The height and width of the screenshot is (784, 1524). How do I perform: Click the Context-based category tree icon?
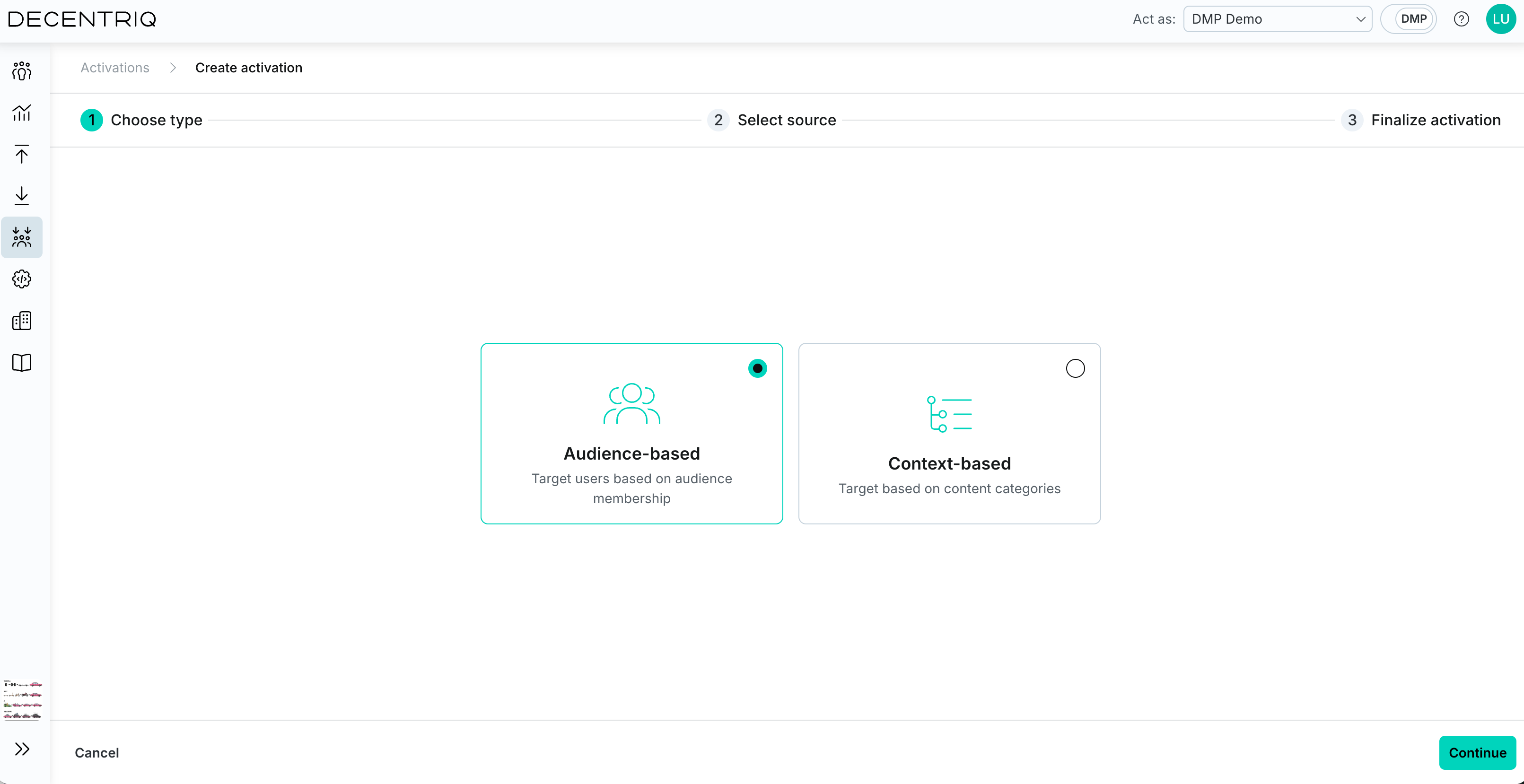949,414
